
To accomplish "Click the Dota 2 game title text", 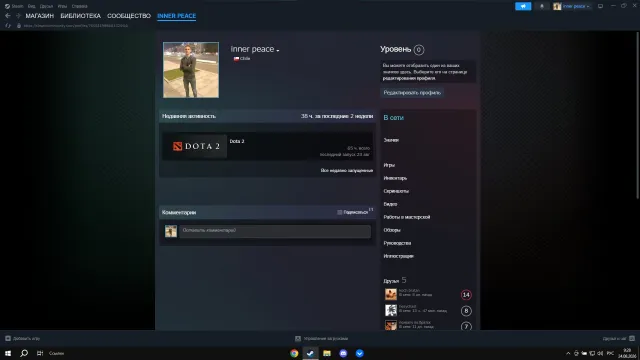I will pos(237,141).
